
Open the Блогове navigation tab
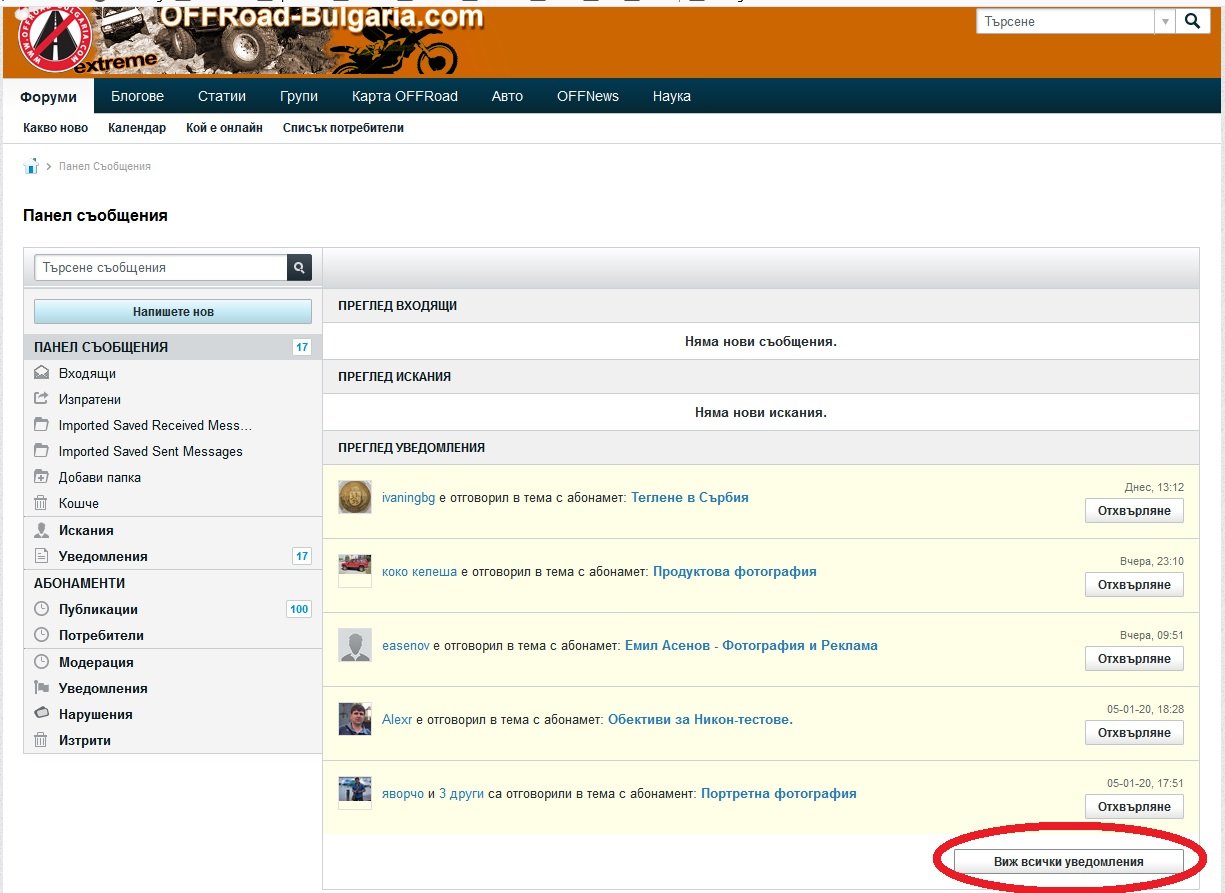coord(137,96)
